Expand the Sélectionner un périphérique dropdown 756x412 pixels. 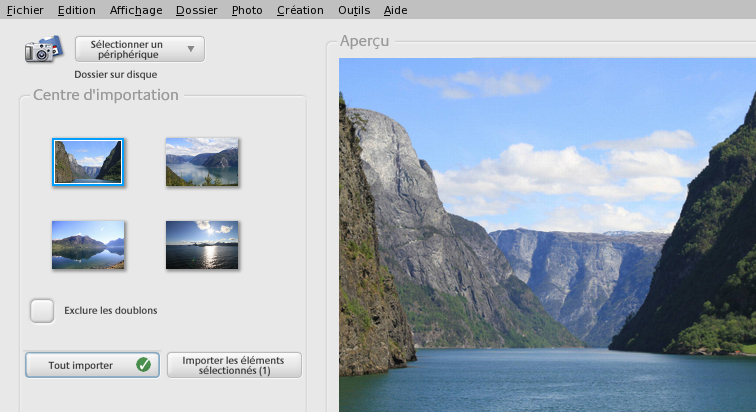click(140, 49)
